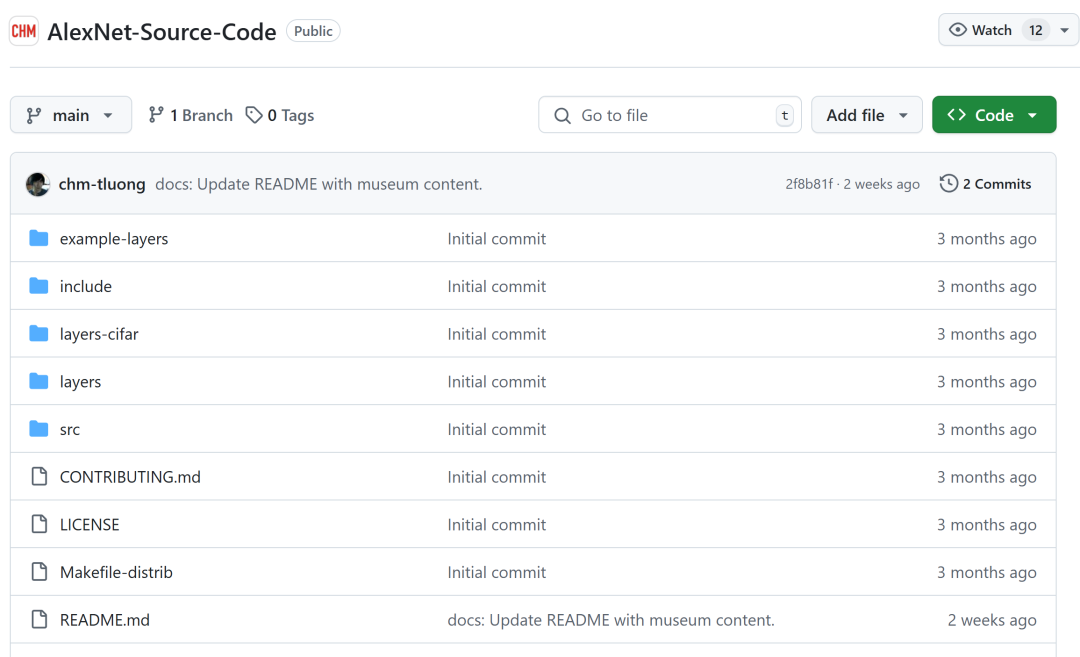Click the CONTRIBUTING.md file icon
Screen dimensions: 1080x657
39,477
